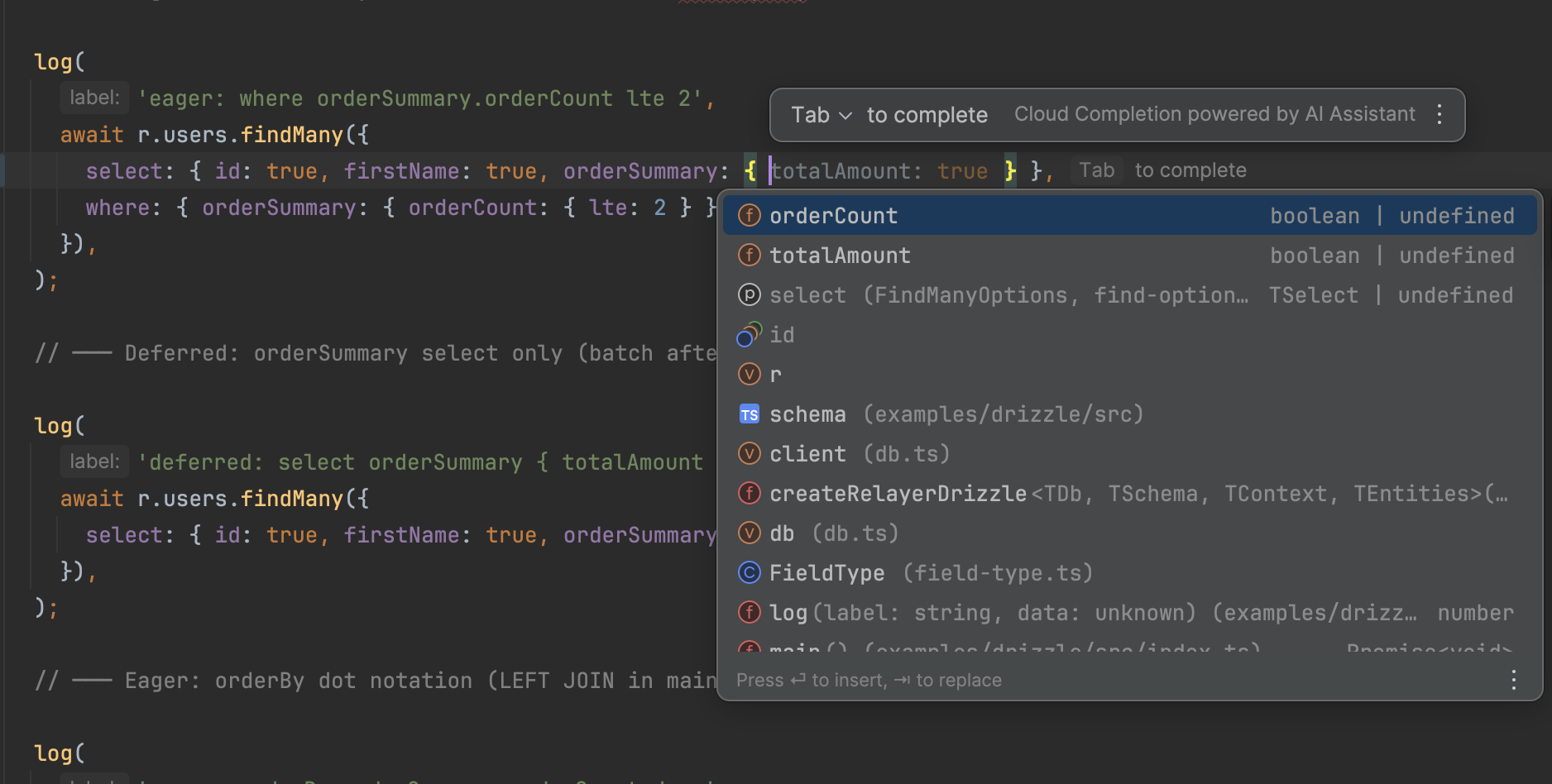Click the function icon beside orderCount

tap(749, 215)
